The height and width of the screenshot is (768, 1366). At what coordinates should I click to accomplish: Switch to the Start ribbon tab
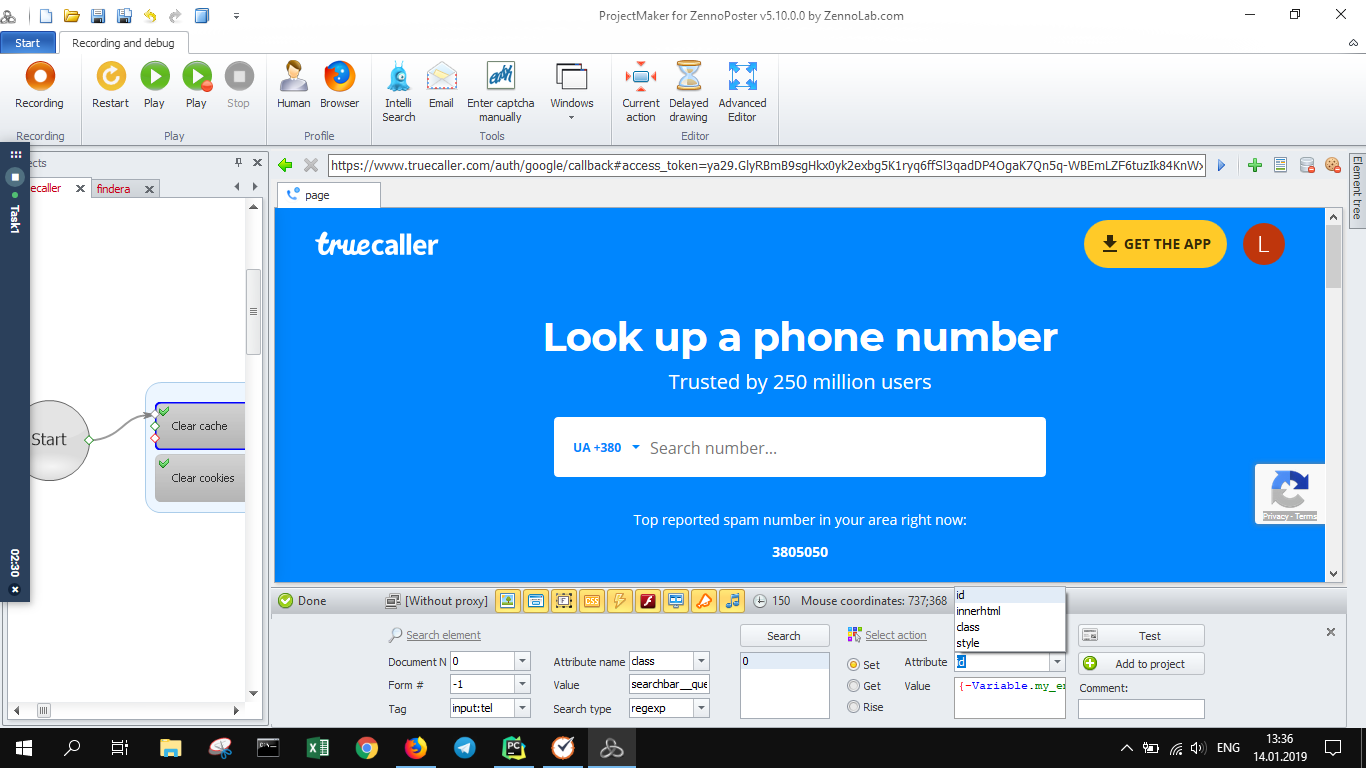tap(28, 43)
